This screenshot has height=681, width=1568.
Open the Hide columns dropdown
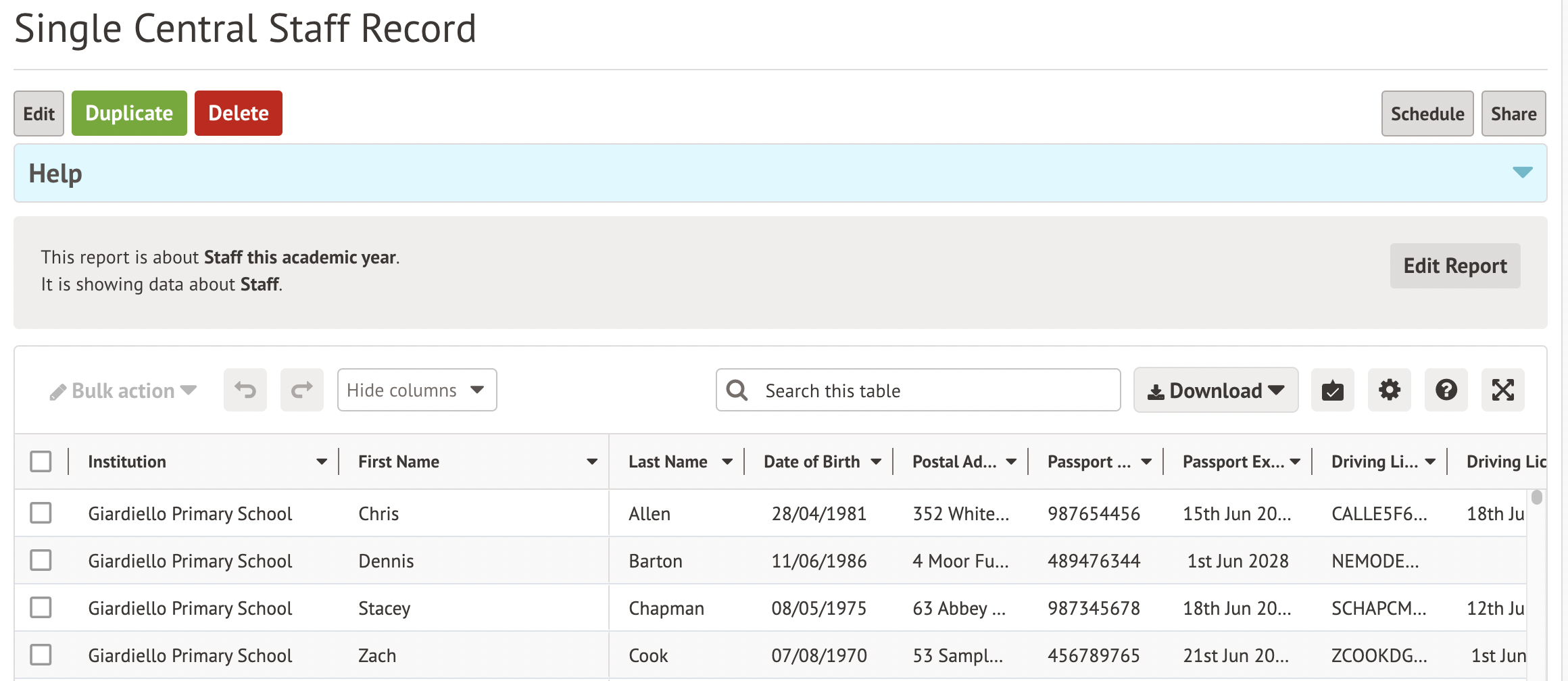tap(417, 390)
